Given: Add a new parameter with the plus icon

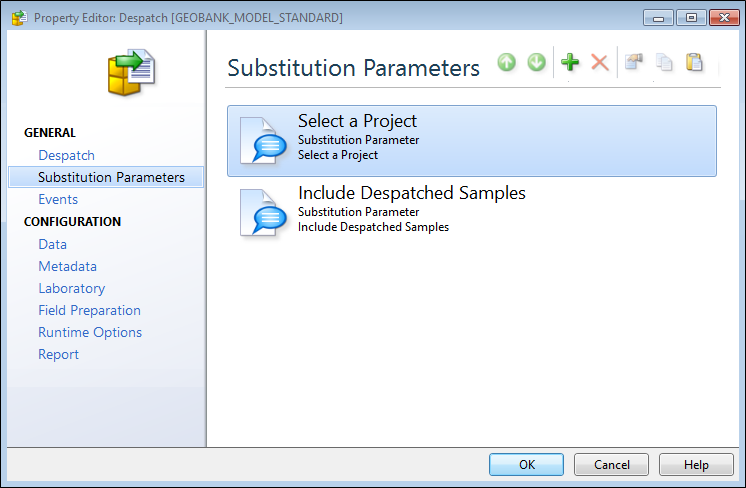Looking at the screenshot, I should click(x=570, y=62).
